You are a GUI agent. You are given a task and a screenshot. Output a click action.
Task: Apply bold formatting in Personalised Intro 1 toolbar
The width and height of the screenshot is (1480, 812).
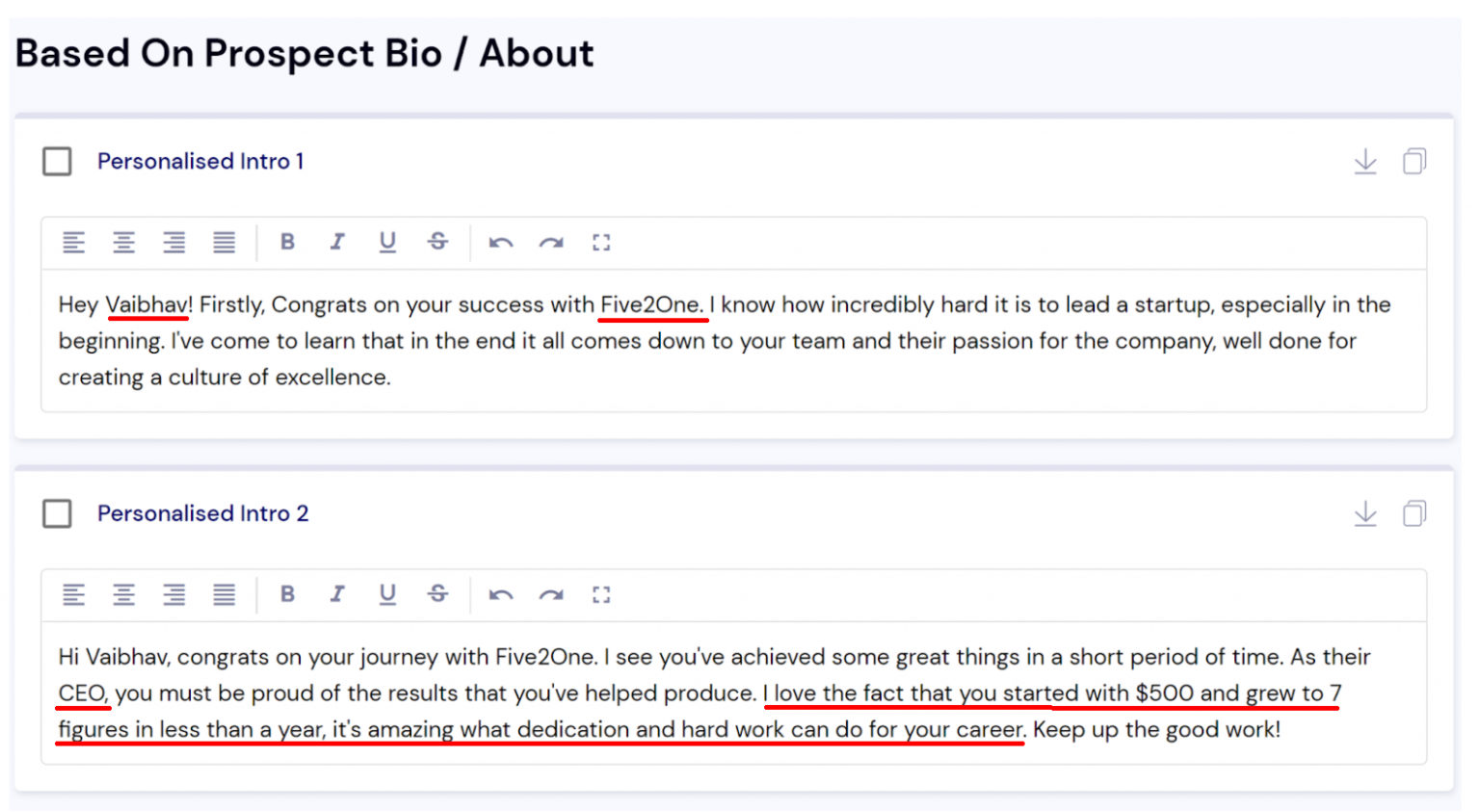287,242
